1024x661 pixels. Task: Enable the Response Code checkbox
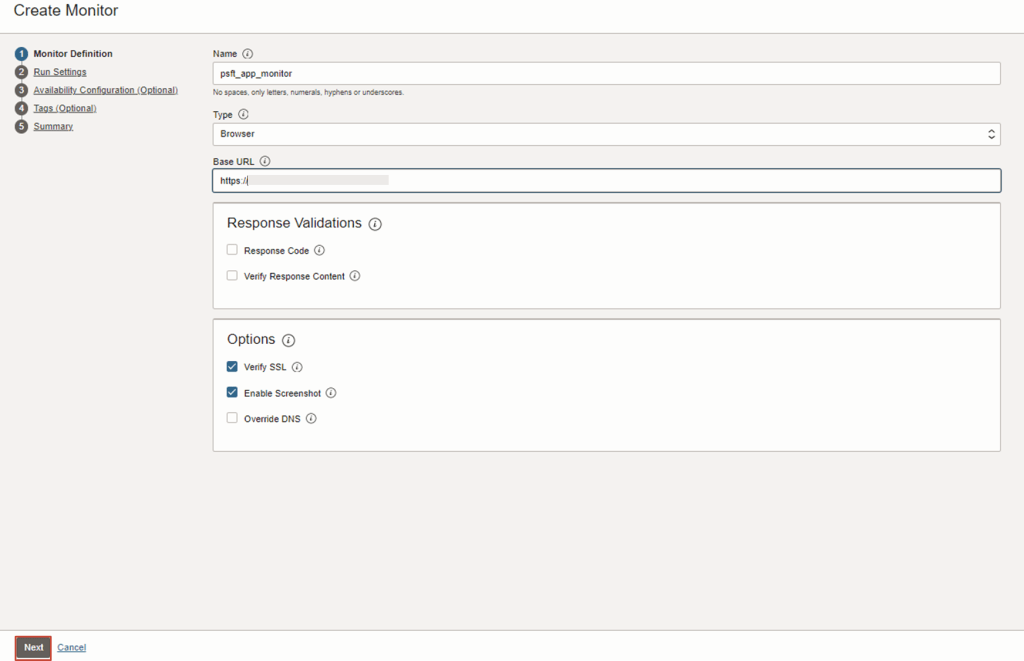(232, 251)
